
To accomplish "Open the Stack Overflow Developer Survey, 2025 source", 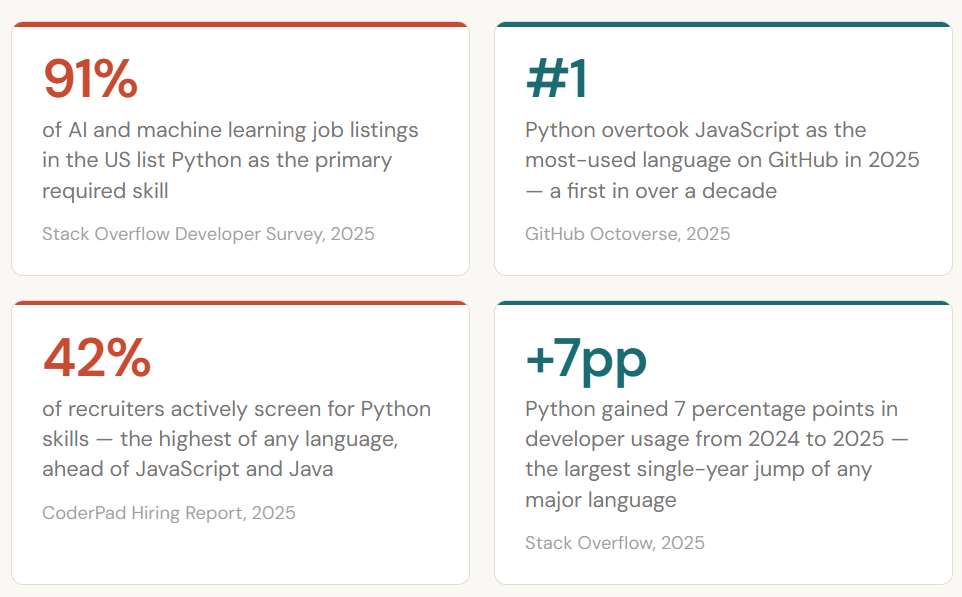I will 208,234.
